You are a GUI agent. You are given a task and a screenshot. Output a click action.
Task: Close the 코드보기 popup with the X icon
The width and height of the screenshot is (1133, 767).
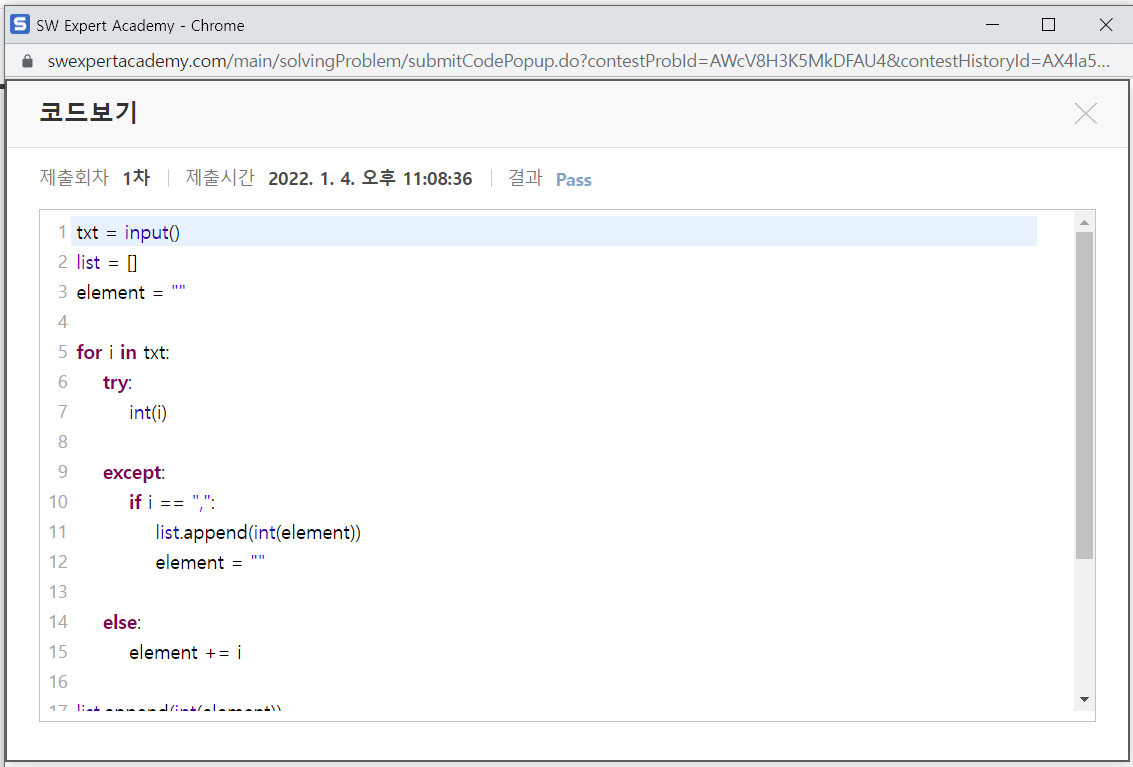(x=1085, y=113)
